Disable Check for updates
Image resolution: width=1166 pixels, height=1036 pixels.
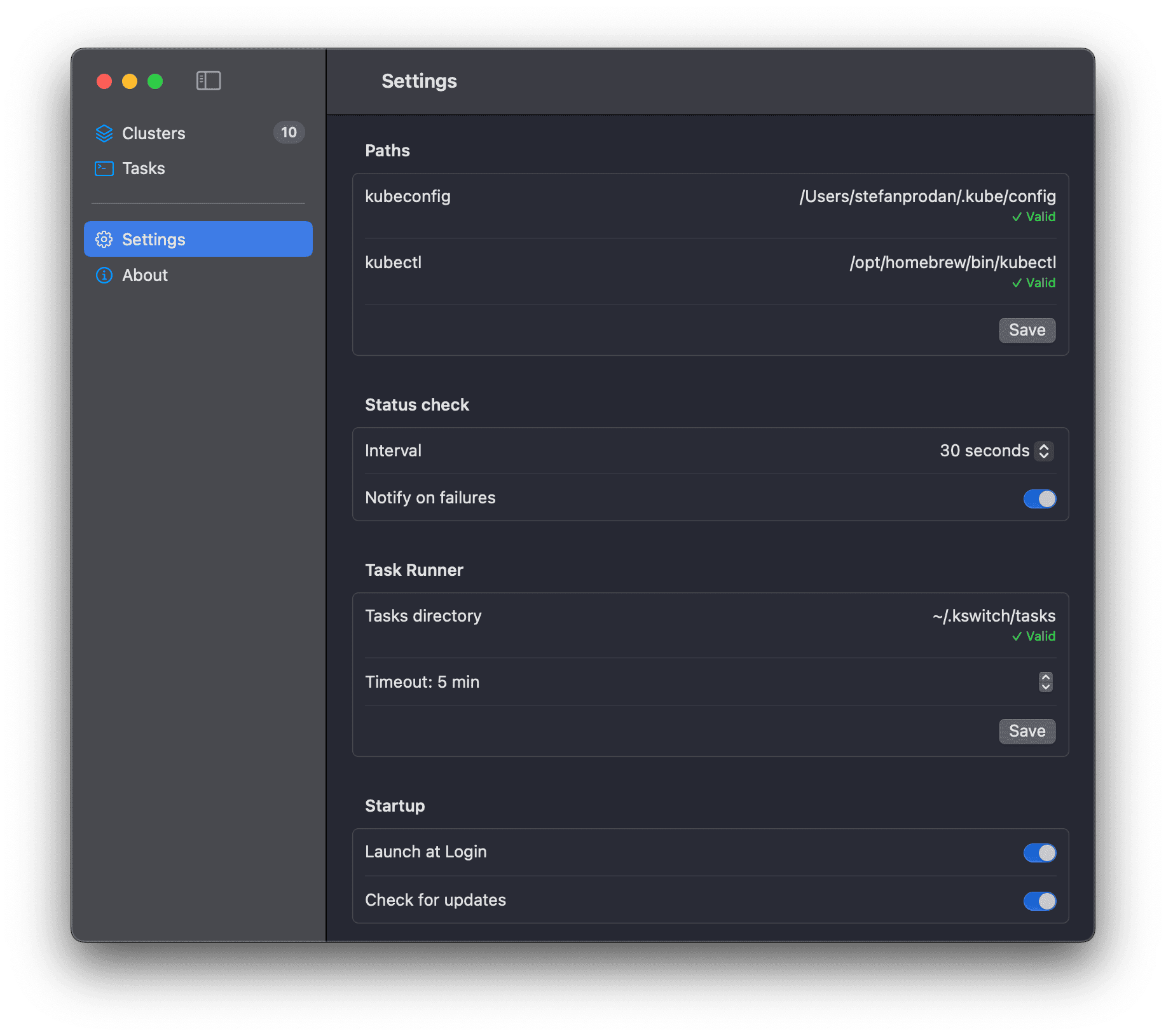(1039, 901)
